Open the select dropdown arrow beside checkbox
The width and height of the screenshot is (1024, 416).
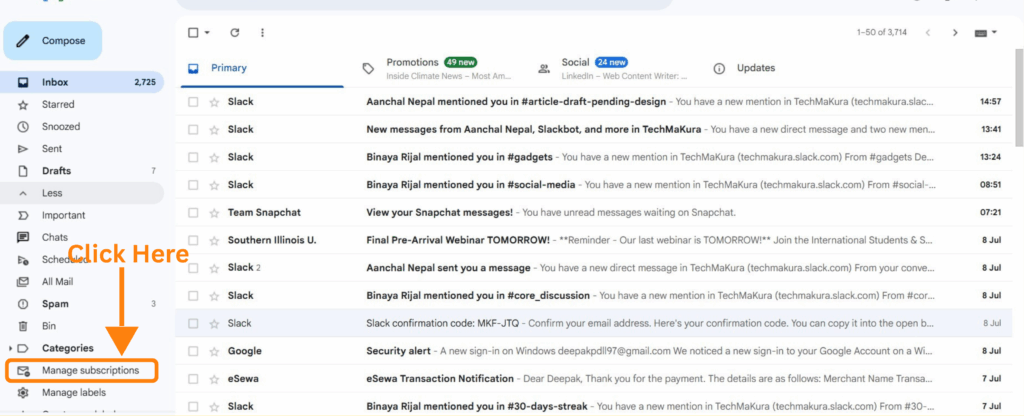[x=207, y=33]
